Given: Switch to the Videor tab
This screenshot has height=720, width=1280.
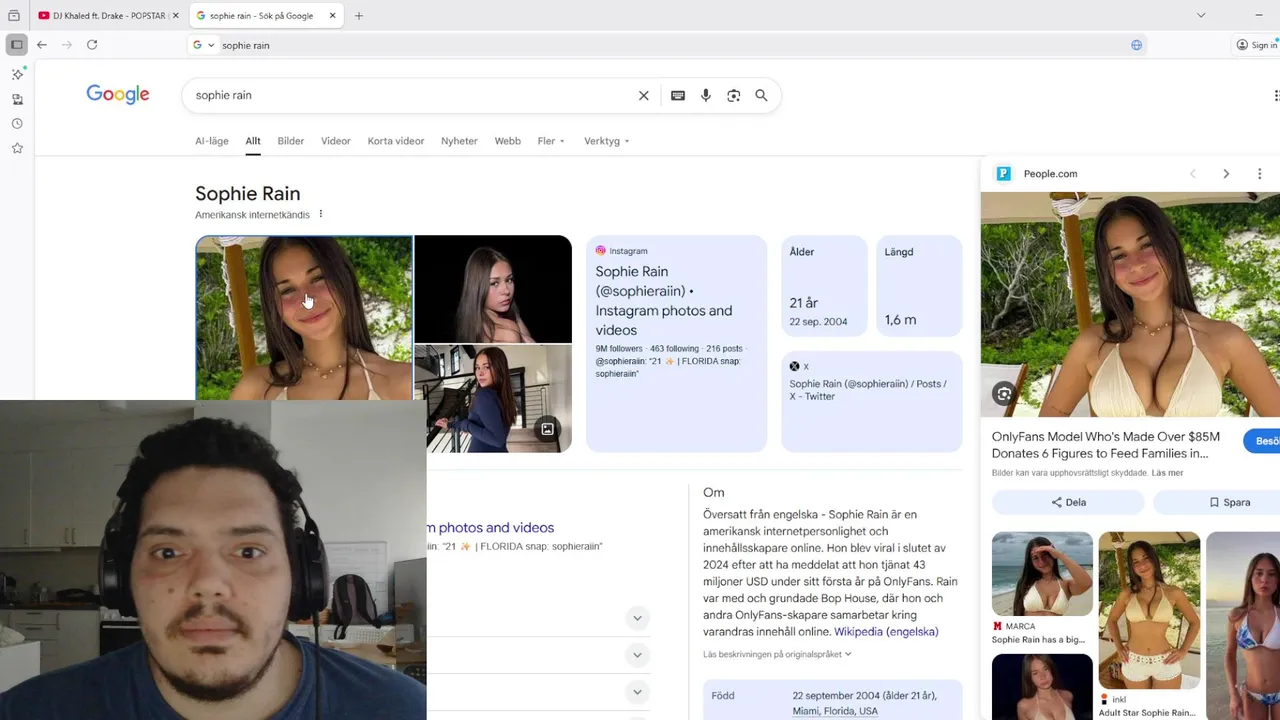Looking at the screenshot, I should tap(336, 141).
